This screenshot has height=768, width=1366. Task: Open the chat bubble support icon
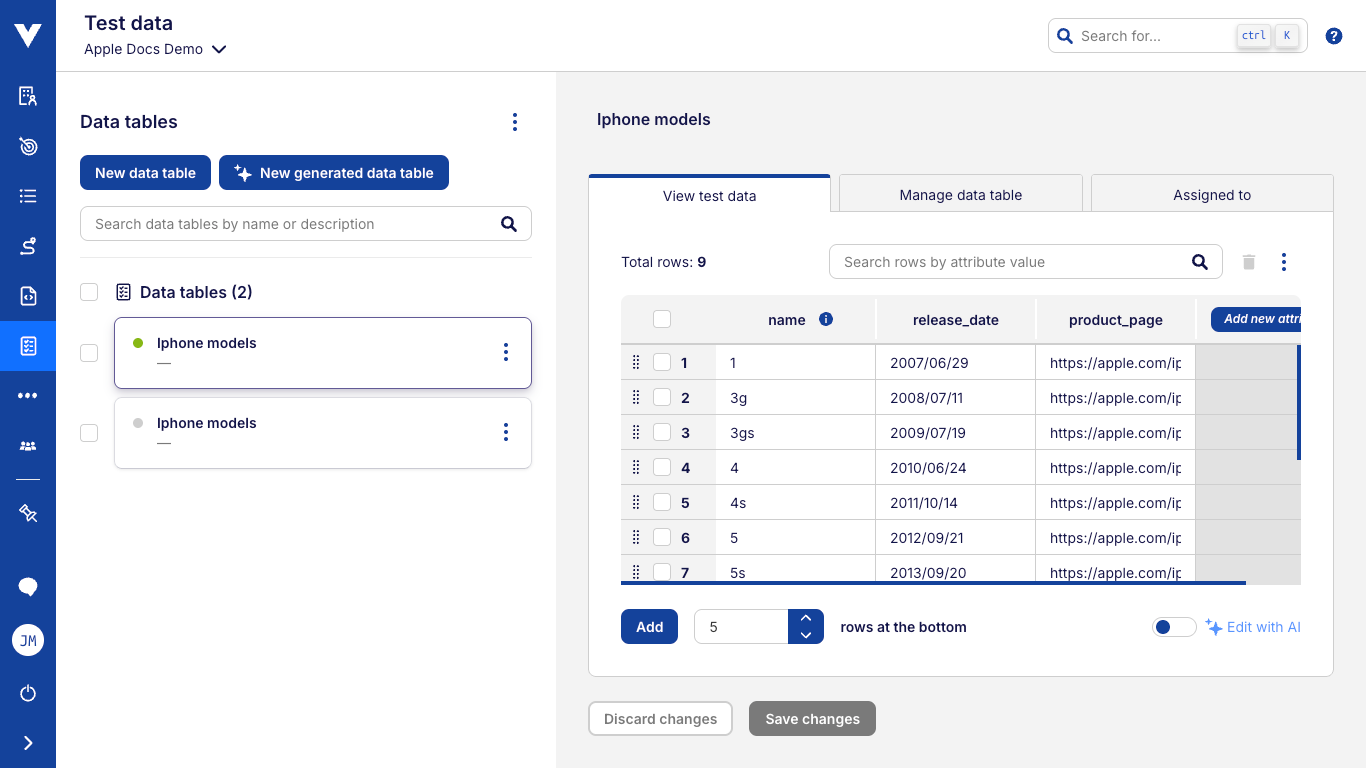point(27,586)
